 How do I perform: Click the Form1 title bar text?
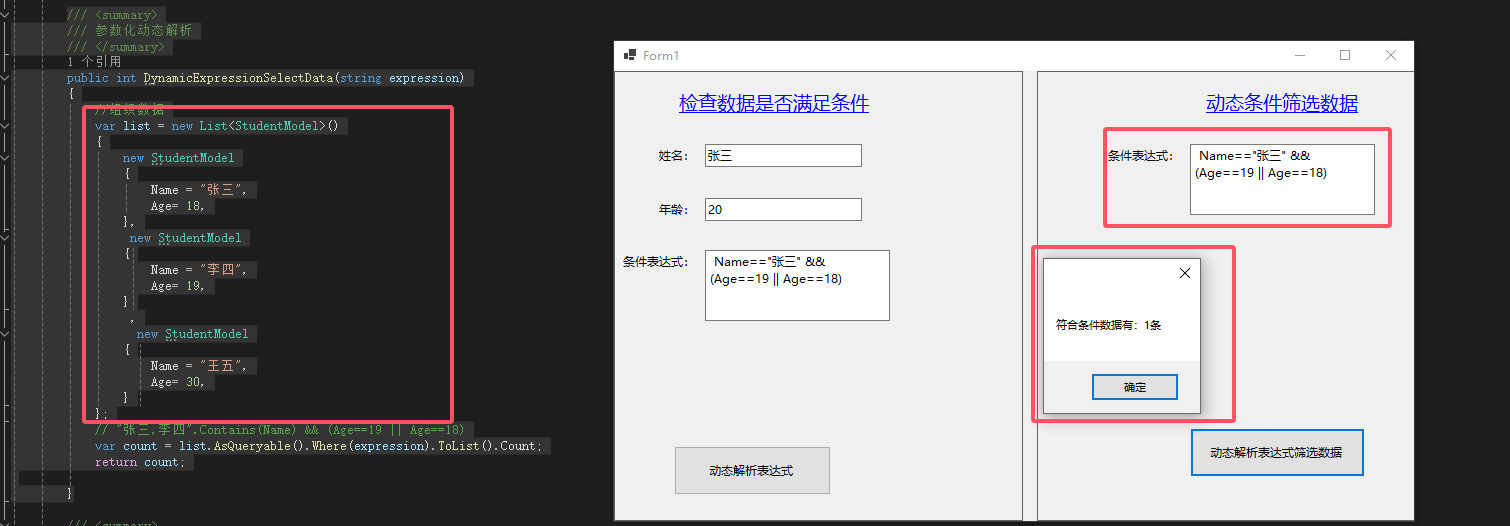point(660,56)
